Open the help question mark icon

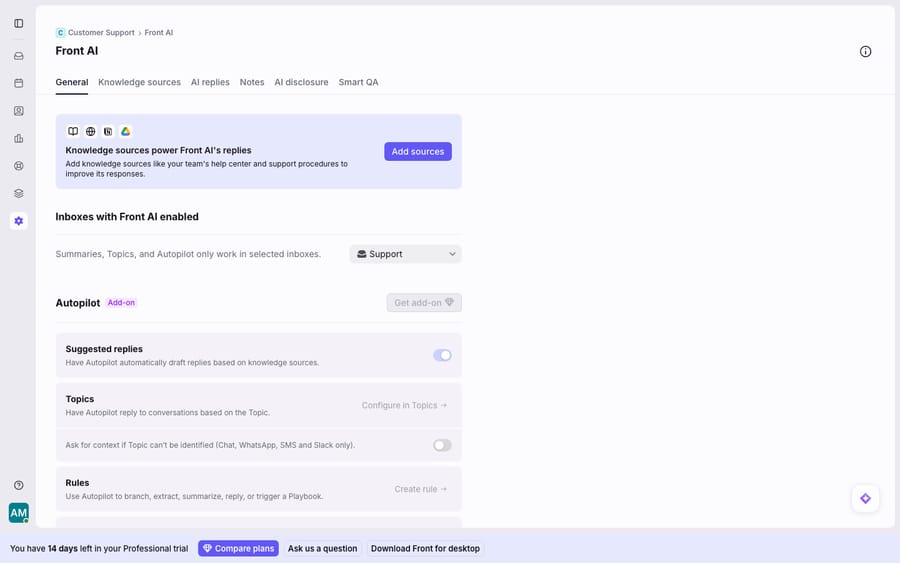18,485
